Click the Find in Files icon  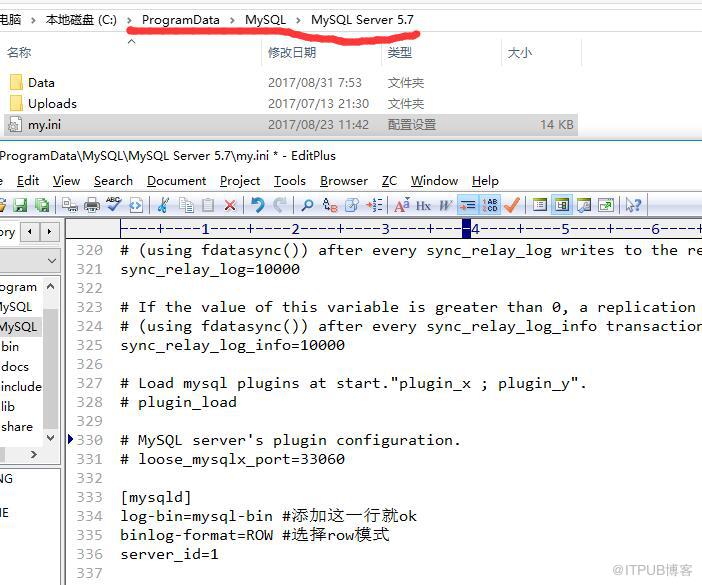tap(352, 205)
